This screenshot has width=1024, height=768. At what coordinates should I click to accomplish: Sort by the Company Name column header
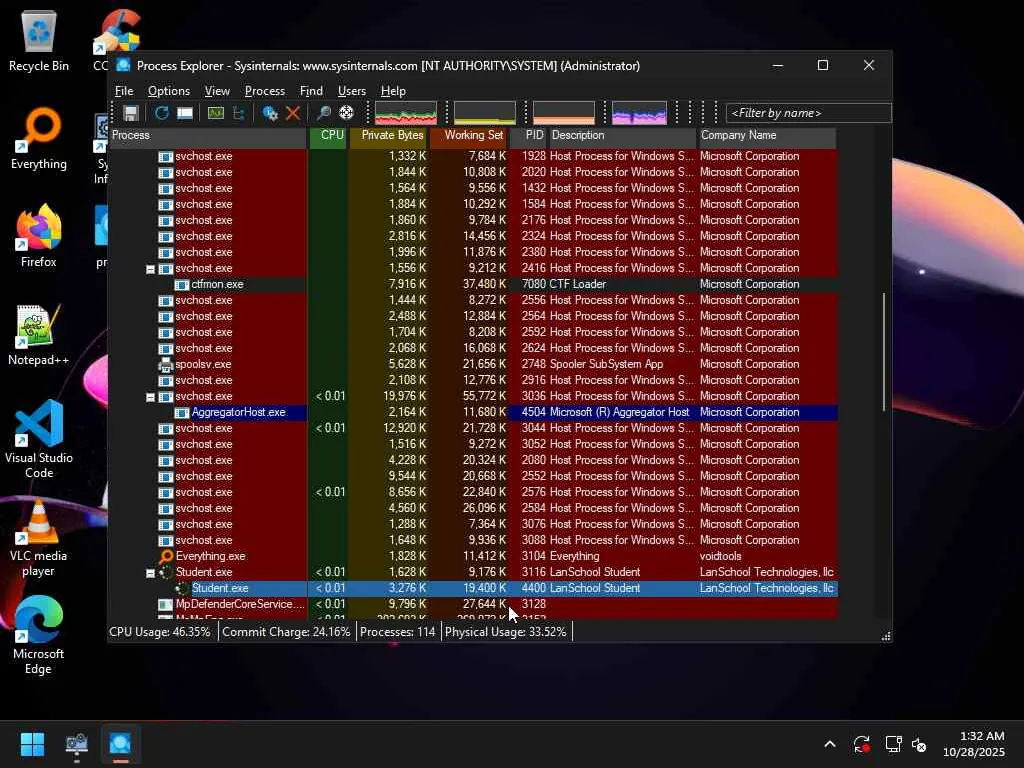767,136
